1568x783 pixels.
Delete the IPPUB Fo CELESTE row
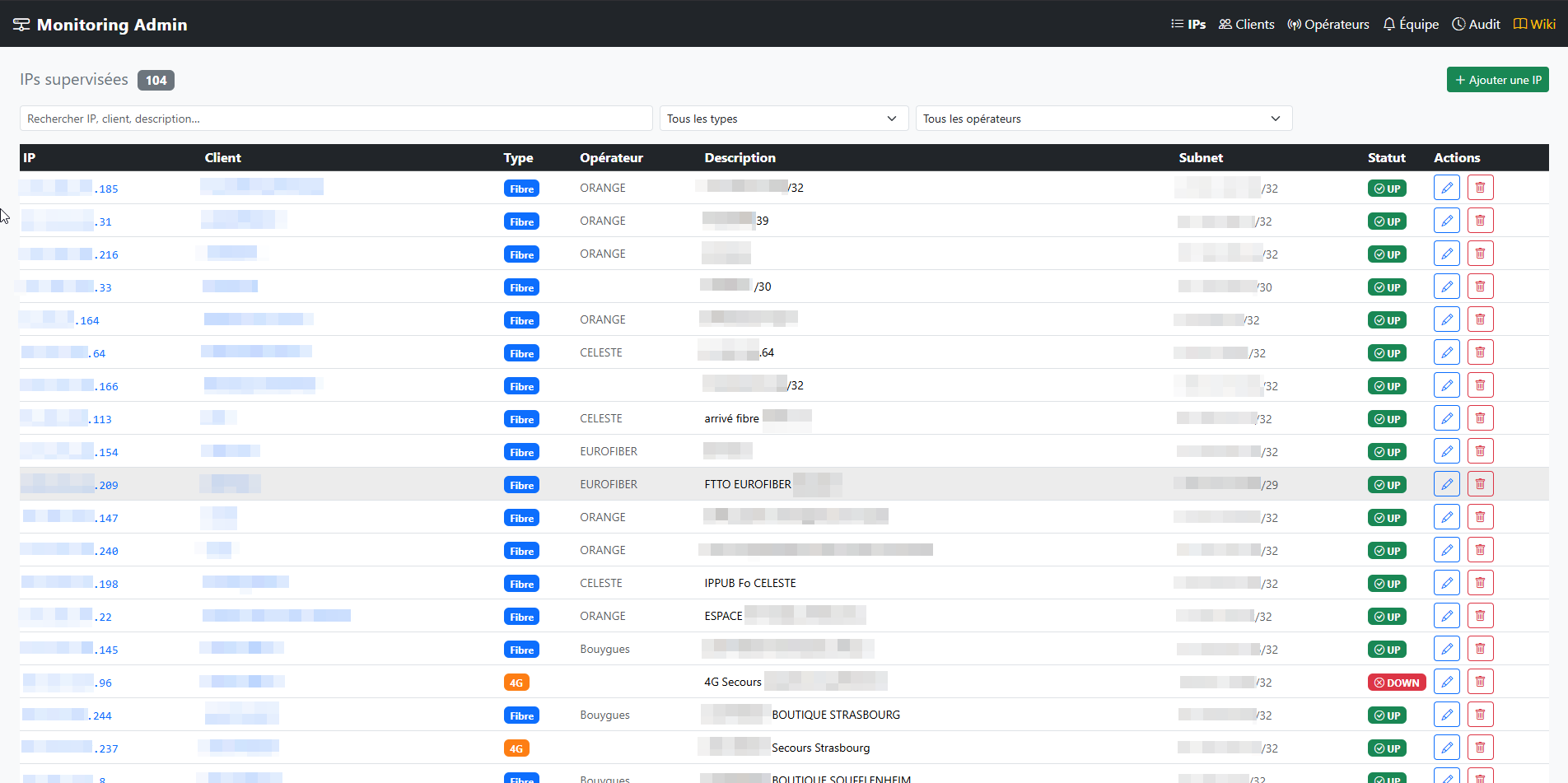(x=1480, y=583)
